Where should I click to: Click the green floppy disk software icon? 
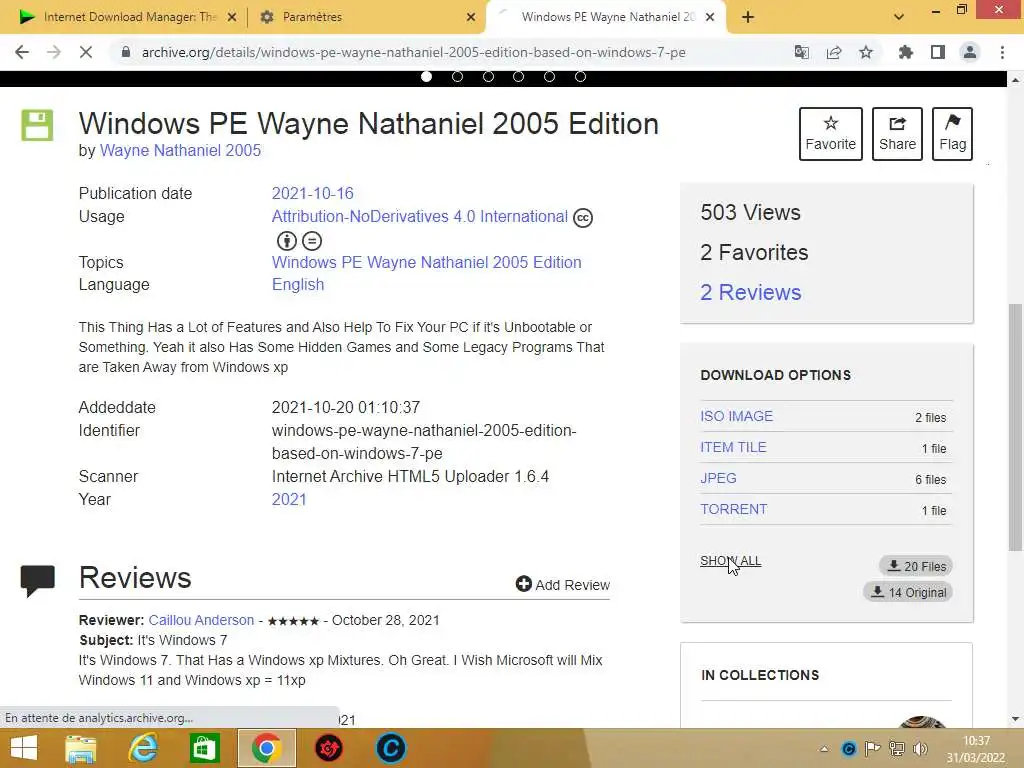pos(37,125)
